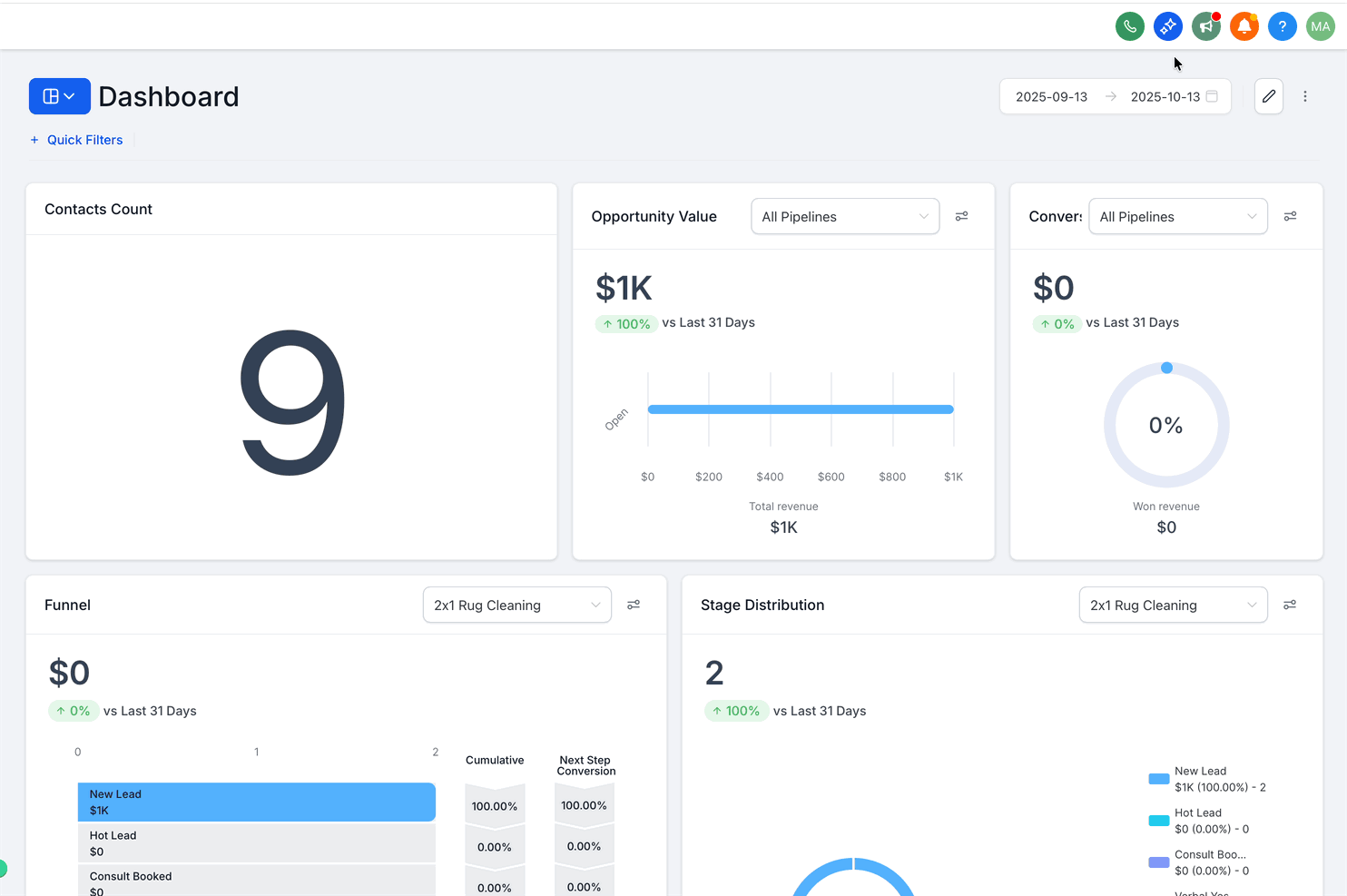Screen dimensions: 1347x896
Task: Open Funnel 2x1 Rug Cleaning dropdown
Action: tap(517, 605)
